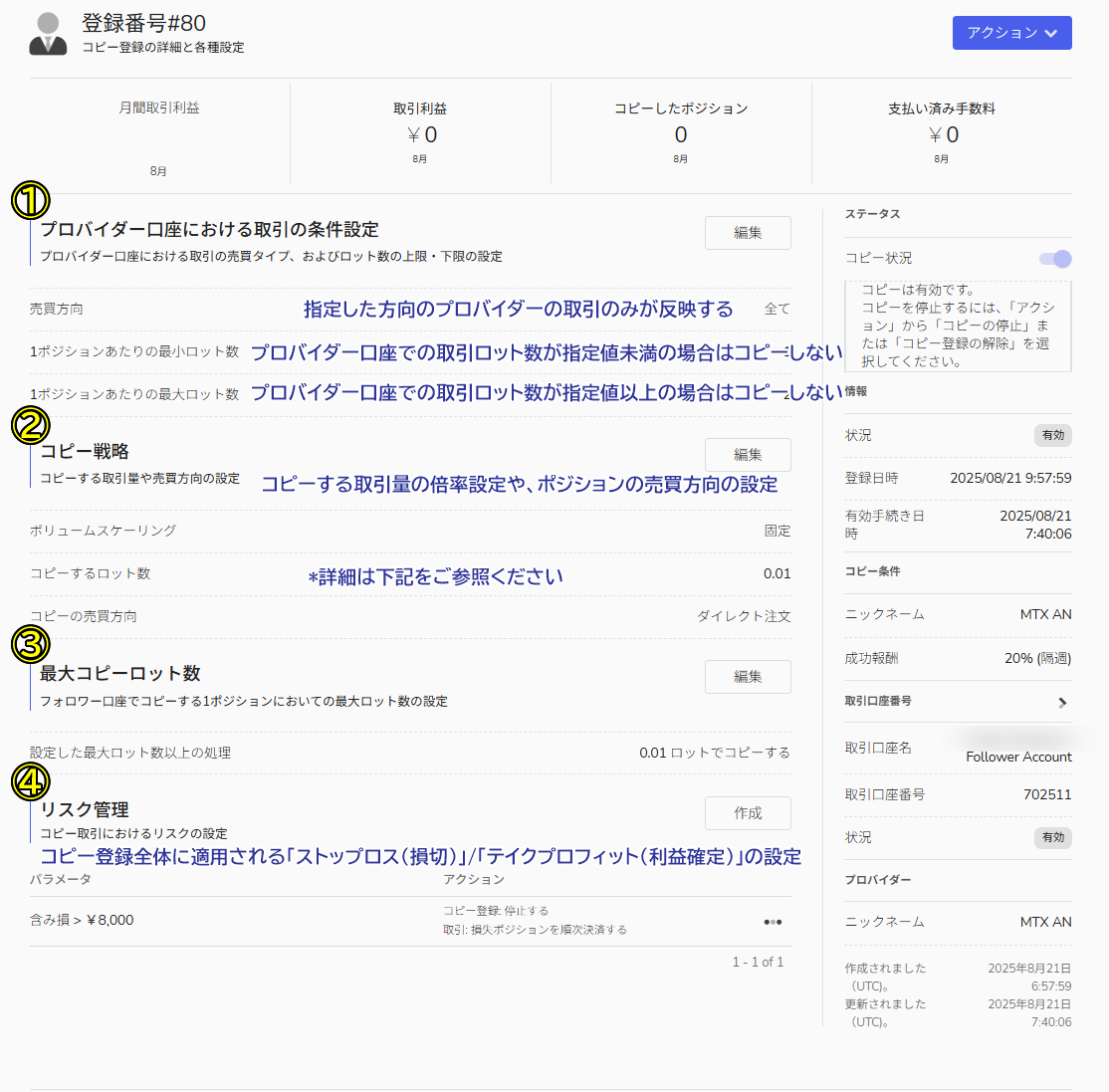
Task: Click yellow circled number 1 marker
Action: 30,200
